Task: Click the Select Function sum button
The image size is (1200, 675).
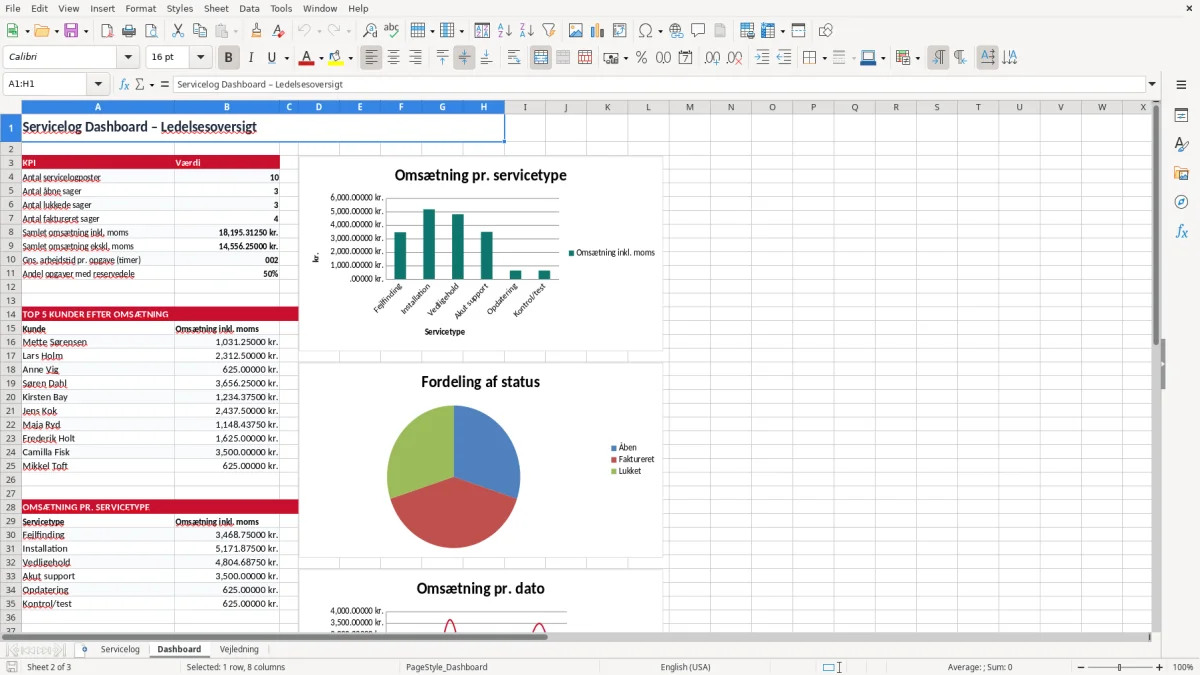Action: (140, 84)
